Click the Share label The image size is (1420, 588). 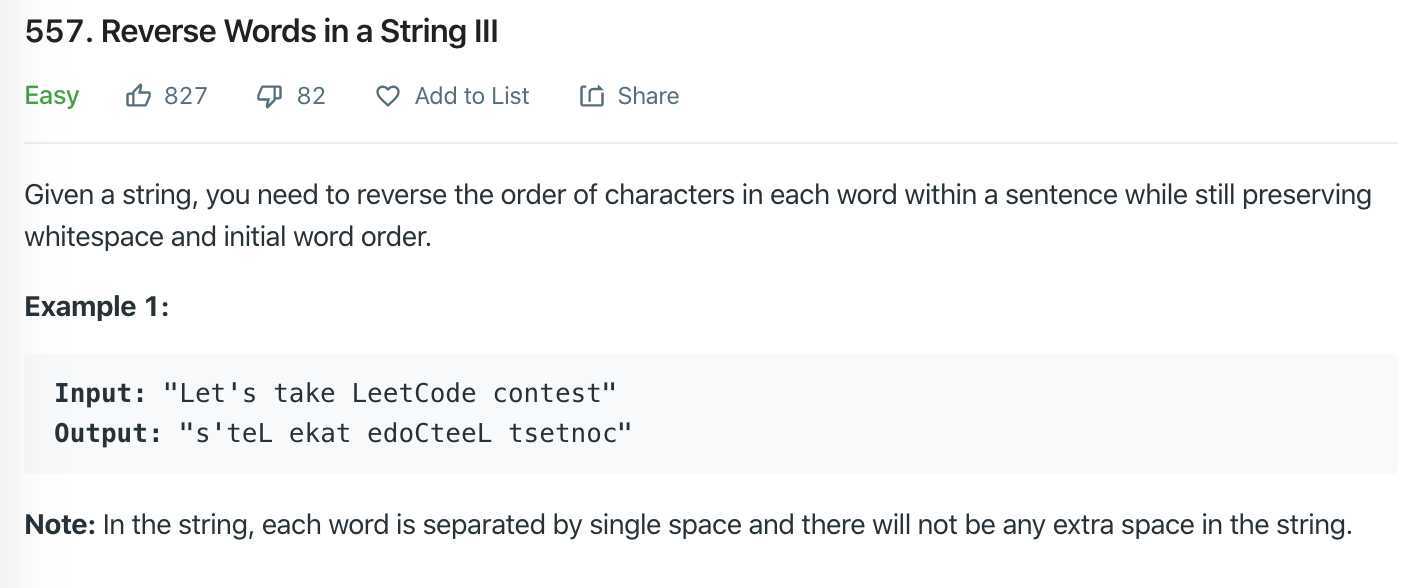(648, 96)
